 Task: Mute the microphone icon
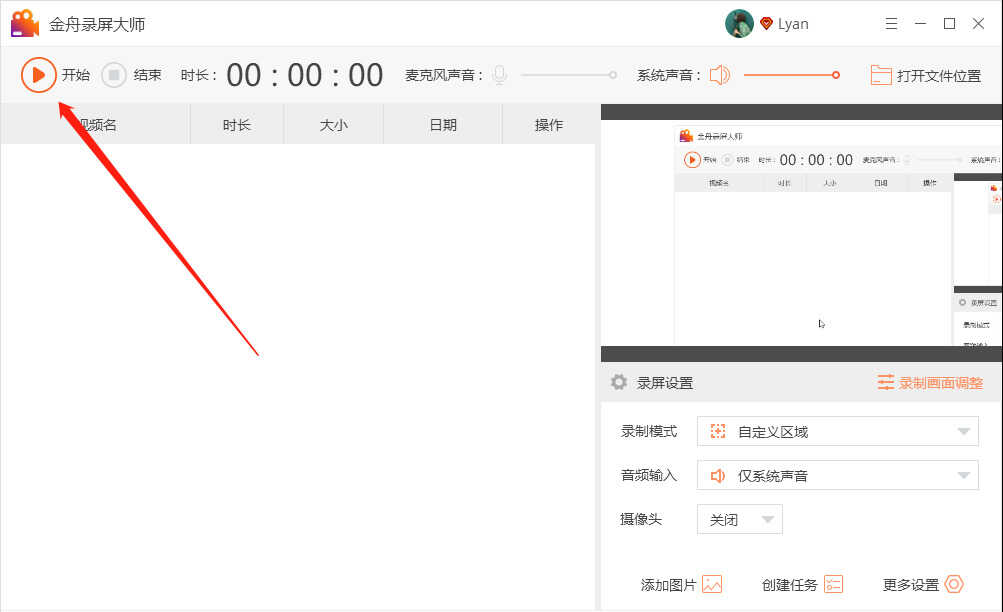(500, 75)
